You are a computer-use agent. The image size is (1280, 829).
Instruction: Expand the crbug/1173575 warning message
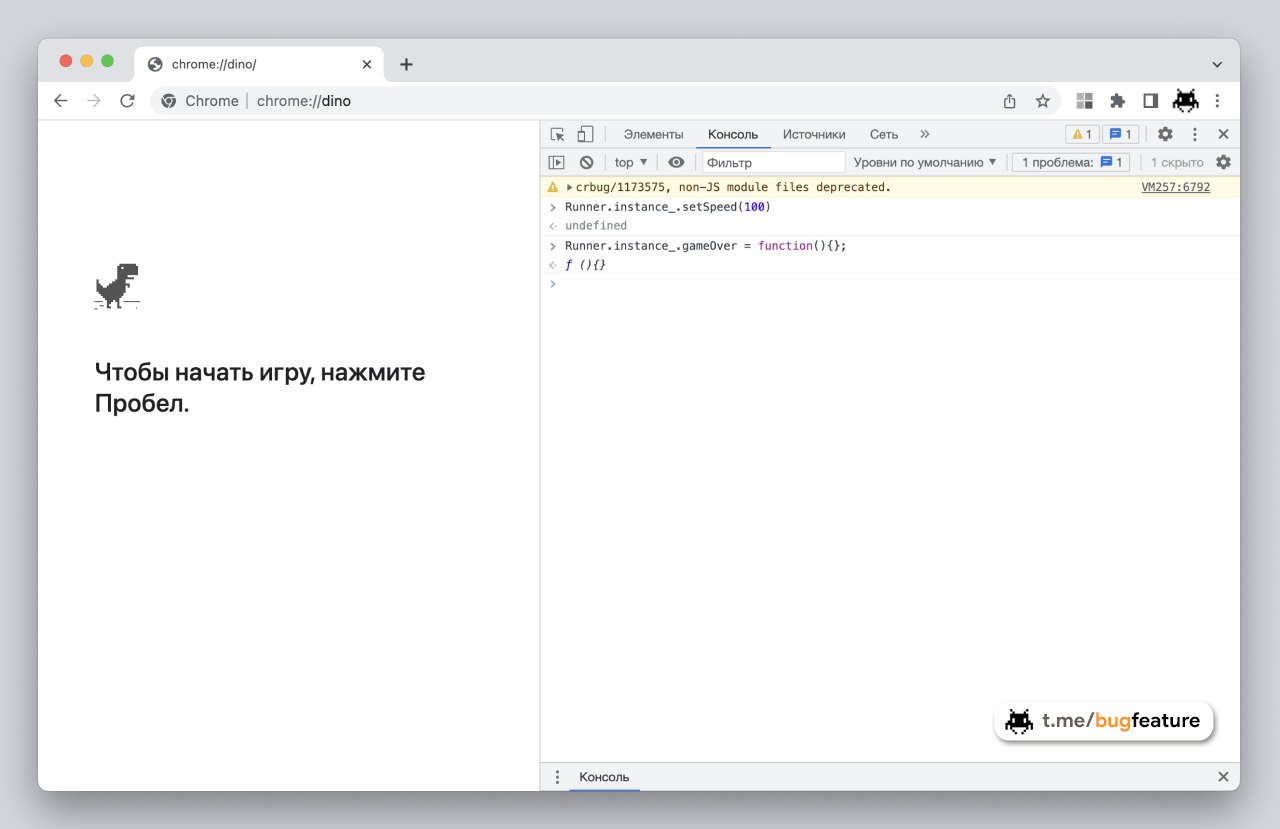click(570, 187)
